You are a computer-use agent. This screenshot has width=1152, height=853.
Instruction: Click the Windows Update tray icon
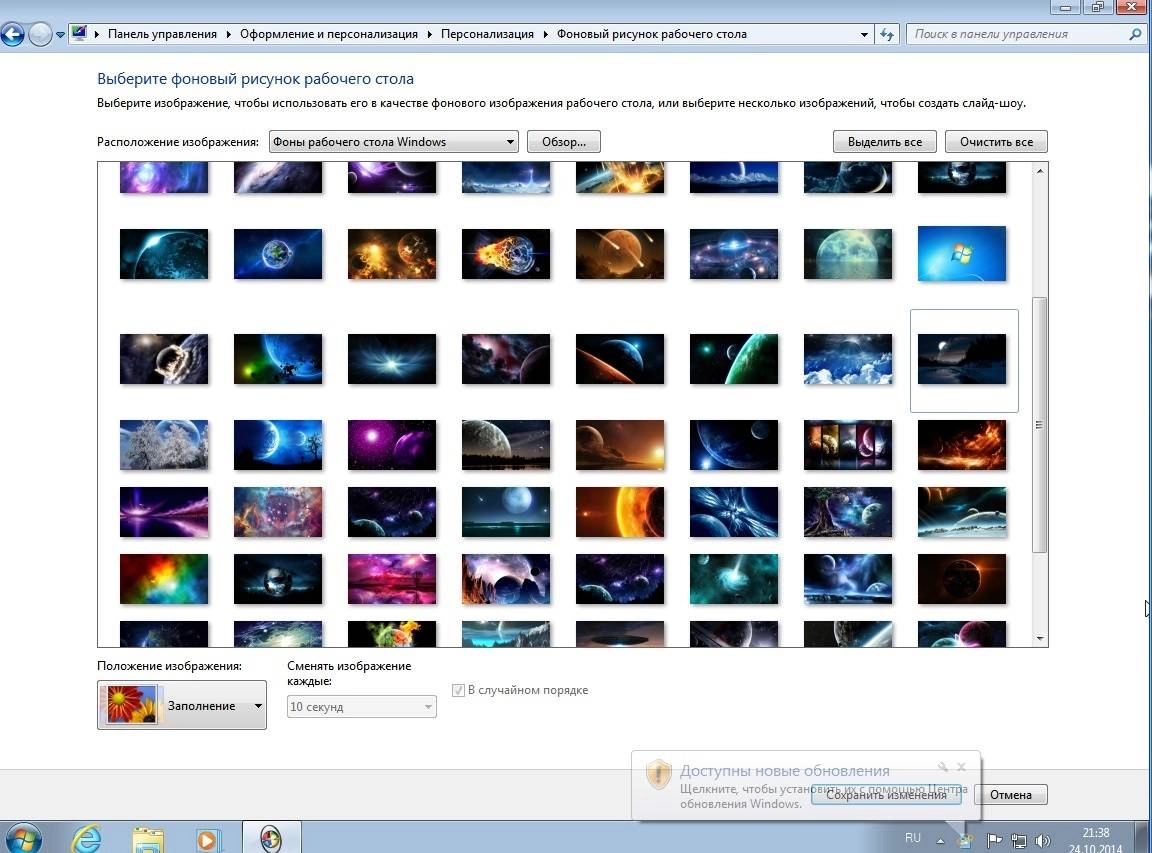pos(965,841)
